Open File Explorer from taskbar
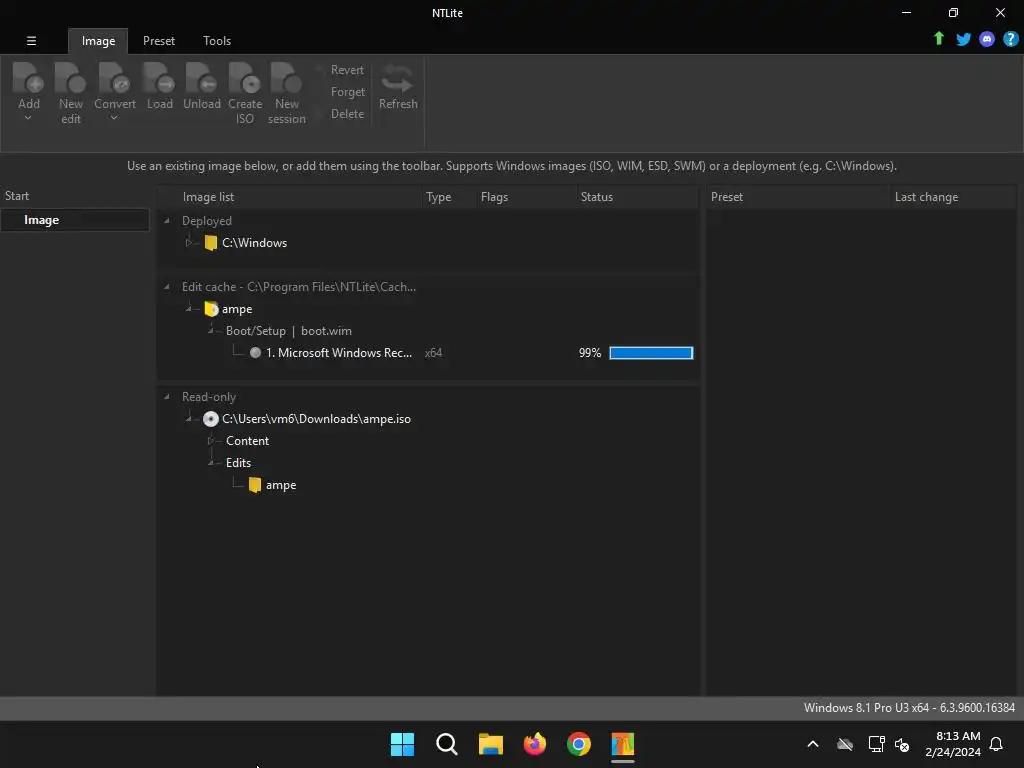The width and height of the screenshot is (1024, 768). [490, 744]
